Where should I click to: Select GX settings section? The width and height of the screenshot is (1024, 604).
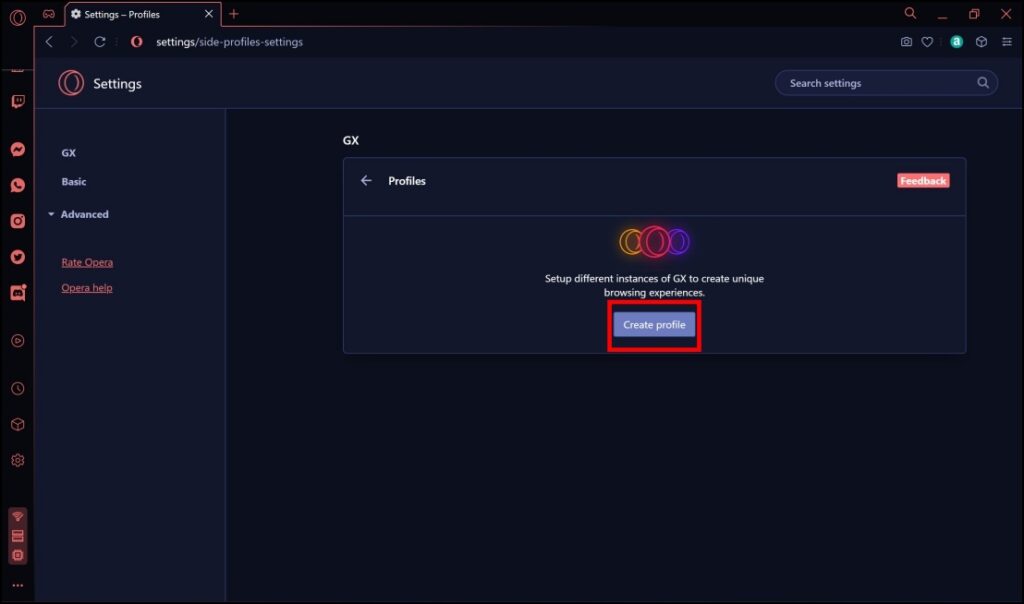[x=69, y=153]
